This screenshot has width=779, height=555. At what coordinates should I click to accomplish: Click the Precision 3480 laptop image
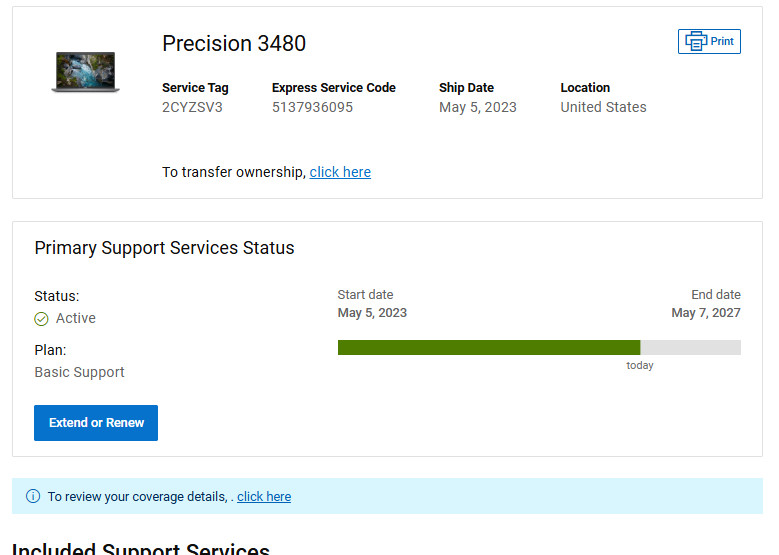click(x=85, y=72)
